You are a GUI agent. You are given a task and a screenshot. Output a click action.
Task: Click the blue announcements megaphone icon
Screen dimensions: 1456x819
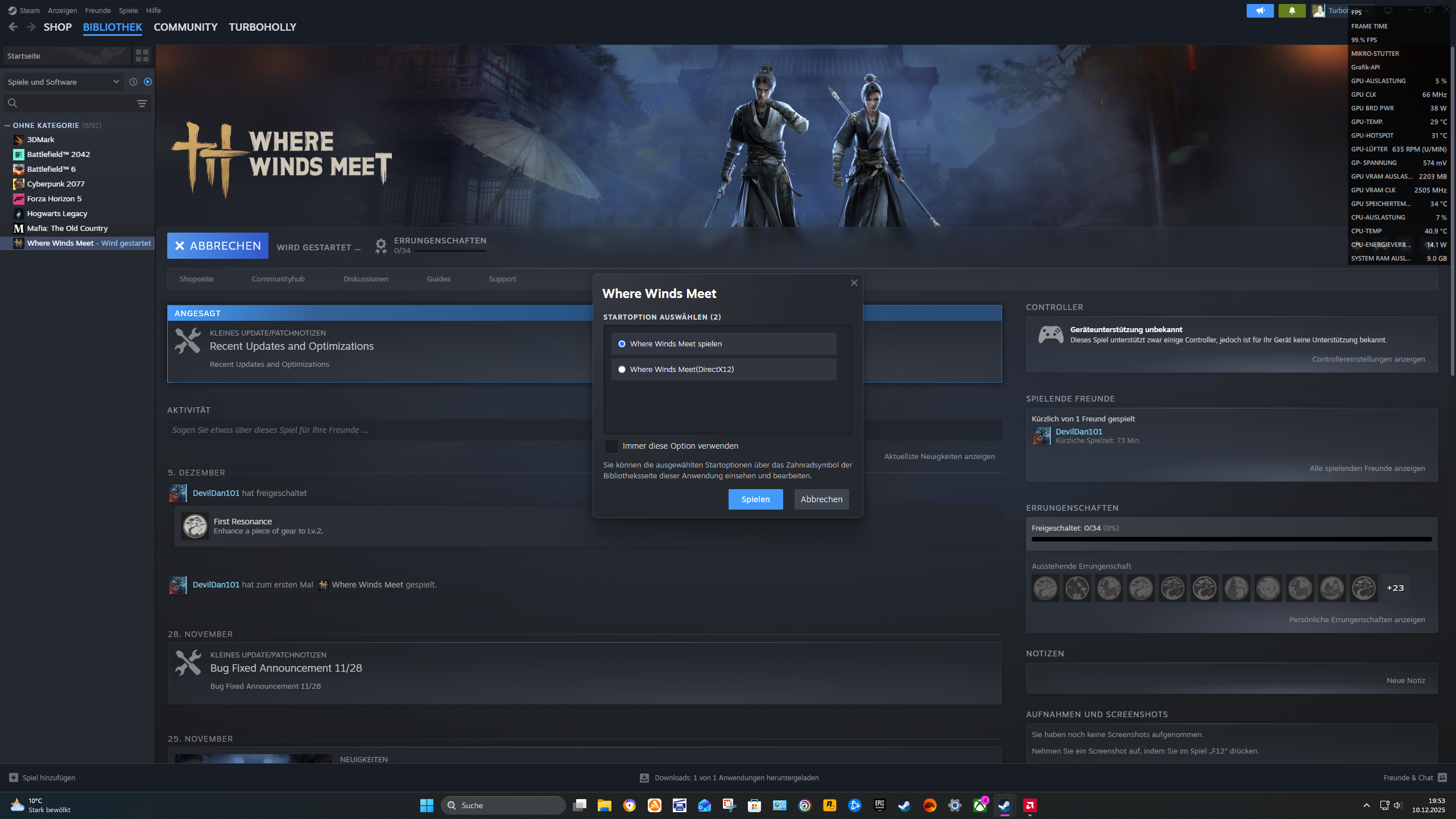coord(1260,11)
